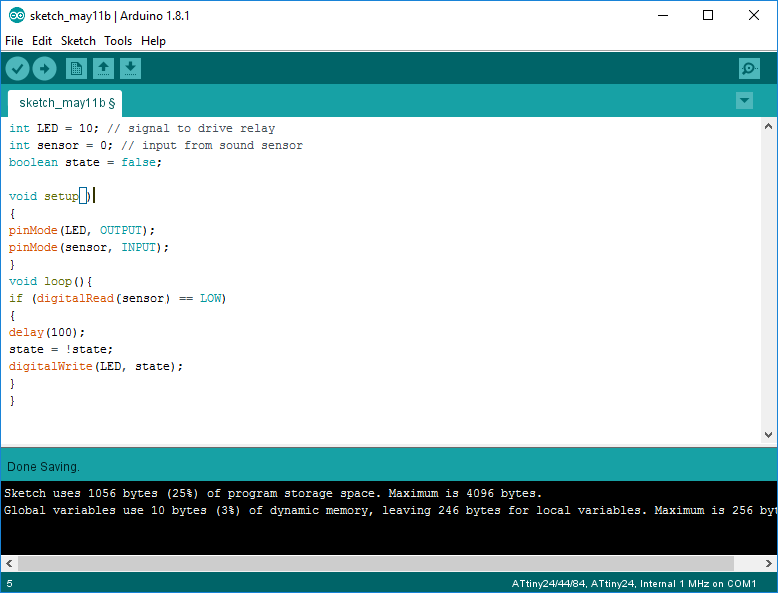The width and height of the screenshot is (778, 593).
Task: Open the Edit menu
Action: click(42, 41)
